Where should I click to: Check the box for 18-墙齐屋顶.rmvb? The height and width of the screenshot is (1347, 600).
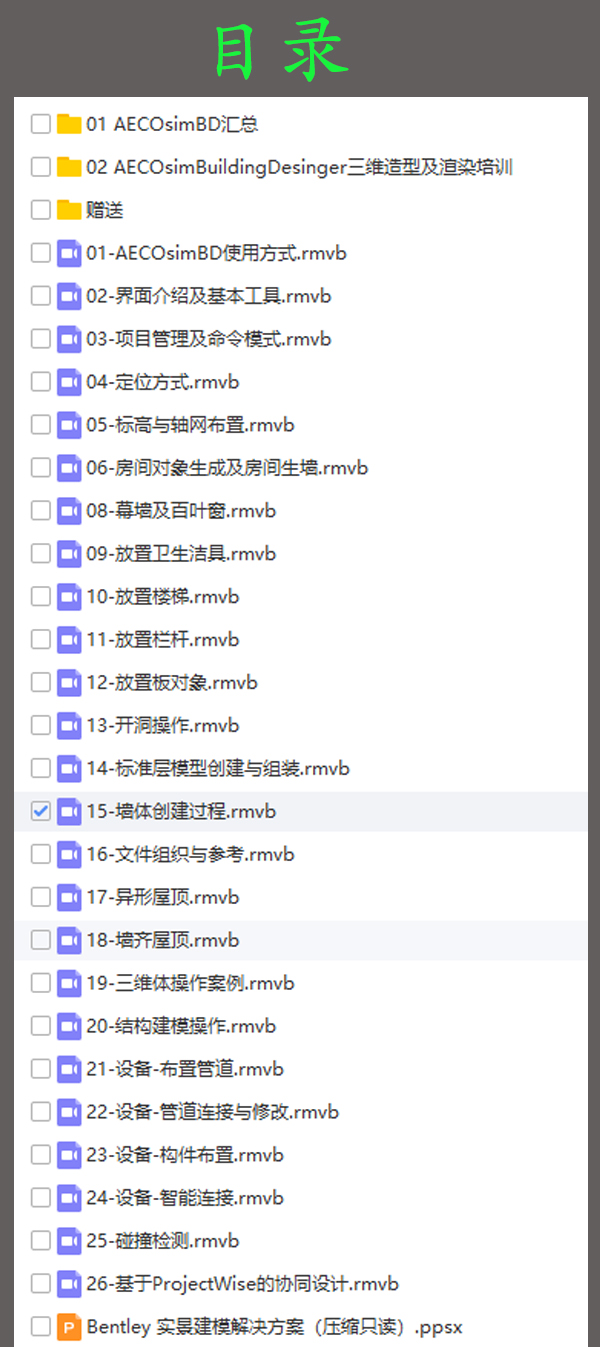click(41, 941)
